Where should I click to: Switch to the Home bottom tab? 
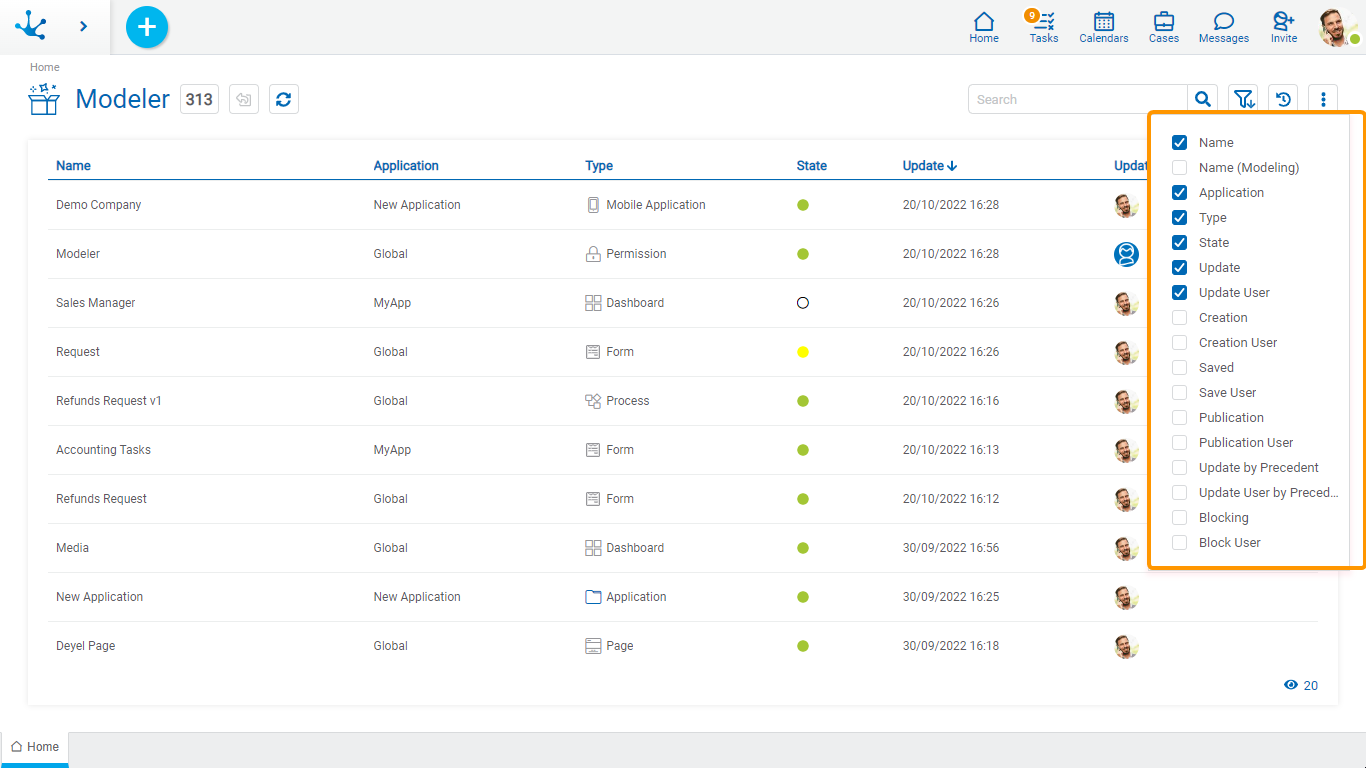[35, 747]
